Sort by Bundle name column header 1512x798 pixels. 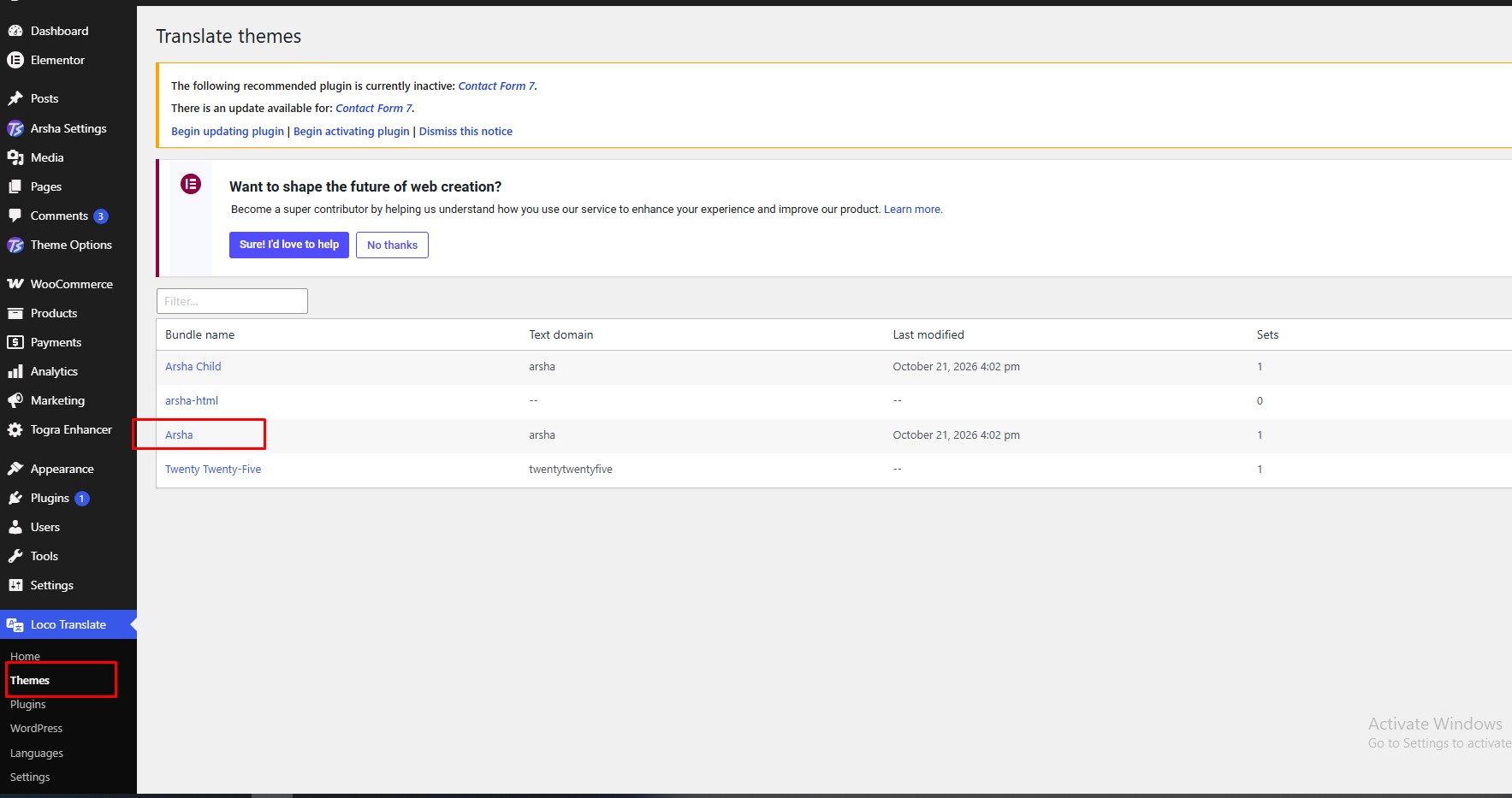coord(199,334)
